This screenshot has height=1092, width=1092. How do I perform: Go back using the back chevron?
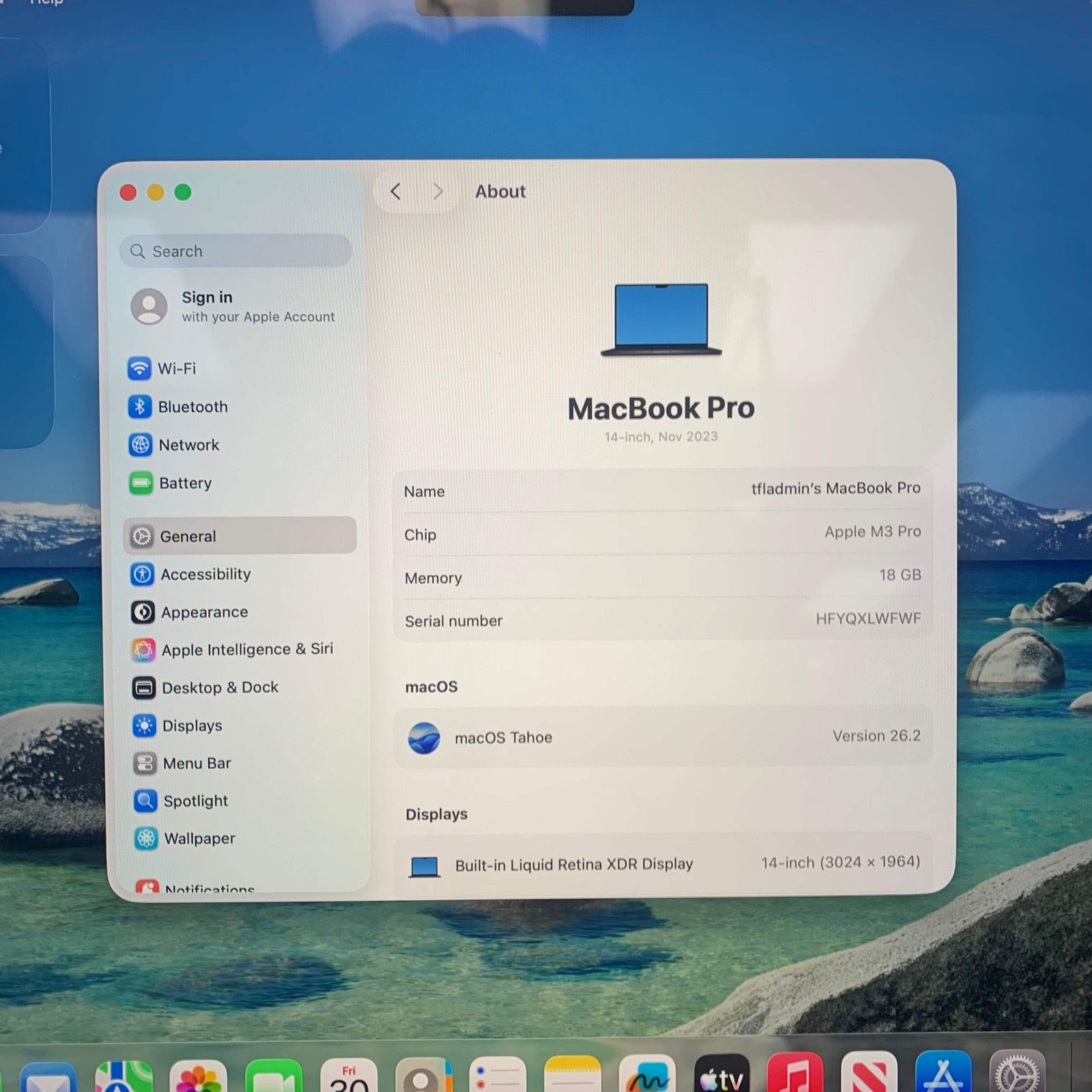(396, 191)
